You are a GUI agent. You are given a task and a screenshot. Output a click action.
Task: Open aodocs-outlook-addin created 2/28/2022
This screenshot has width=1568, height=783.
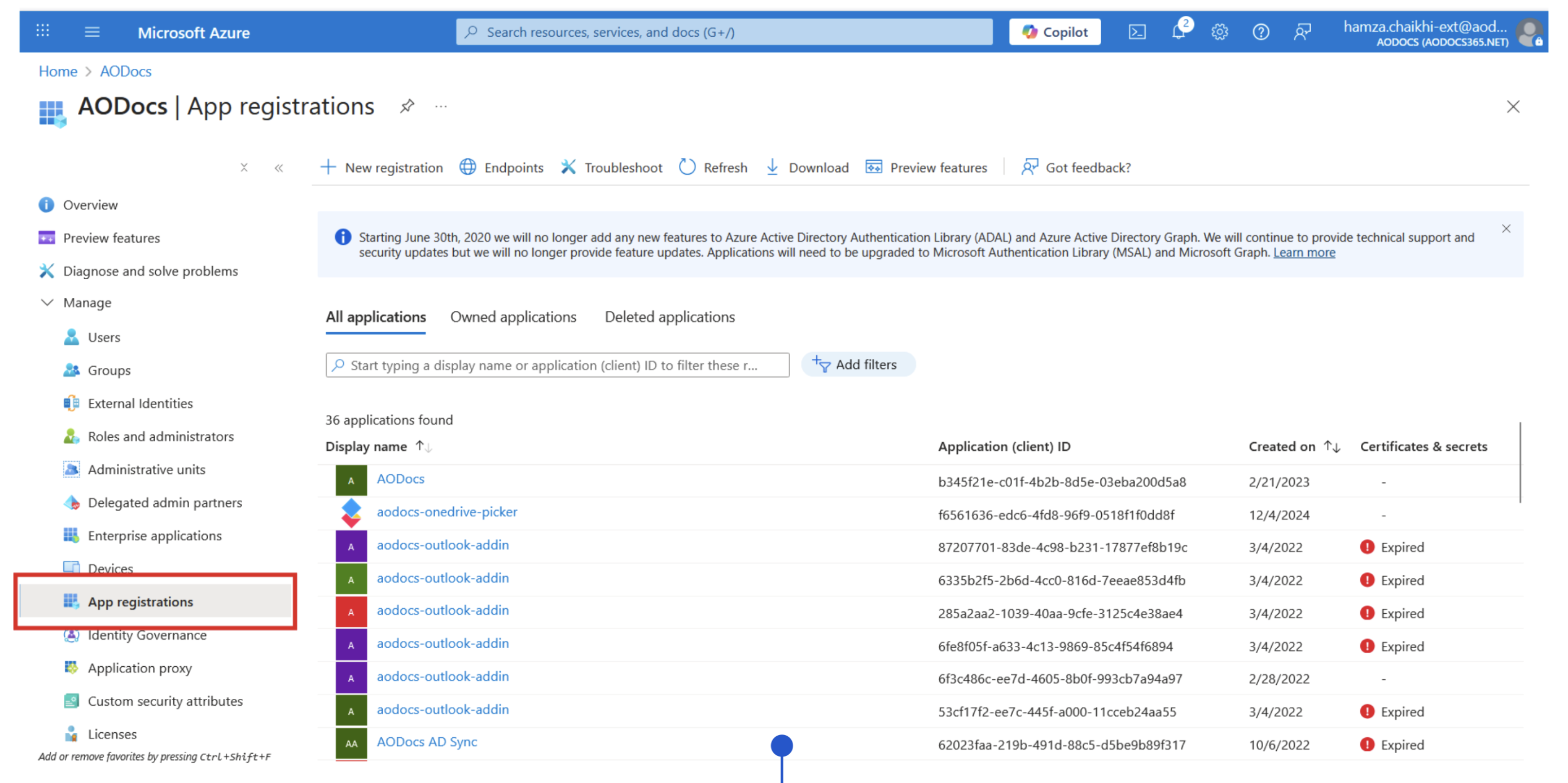click(x=443, y=676)
